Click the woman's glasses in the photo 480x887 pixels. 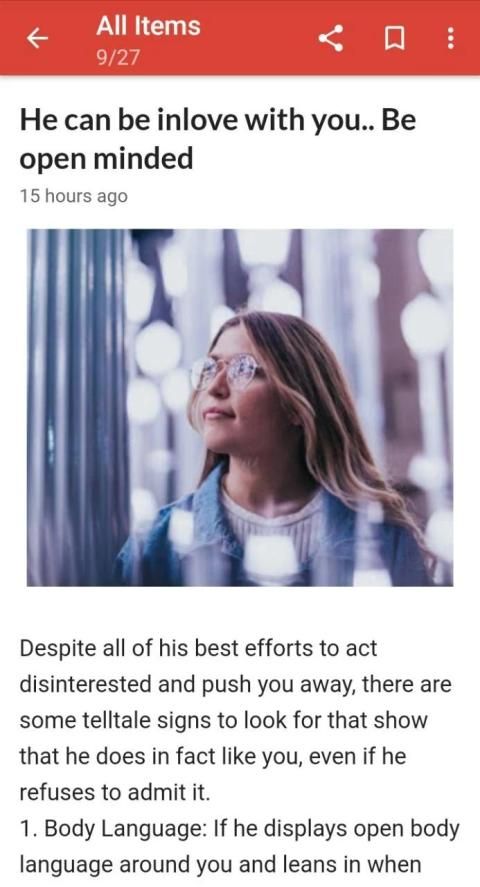click(228, 369)
